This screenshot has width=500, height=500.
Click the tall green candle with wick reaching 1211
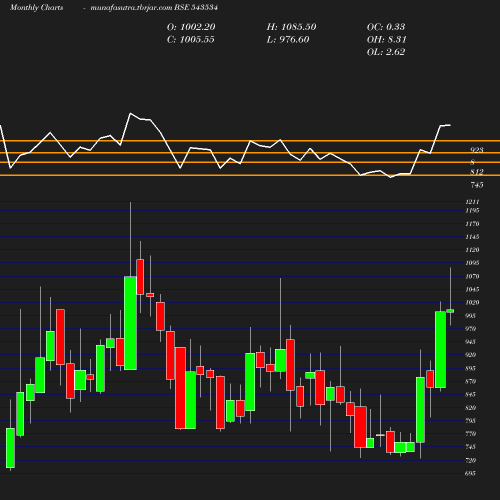(130, 323)
